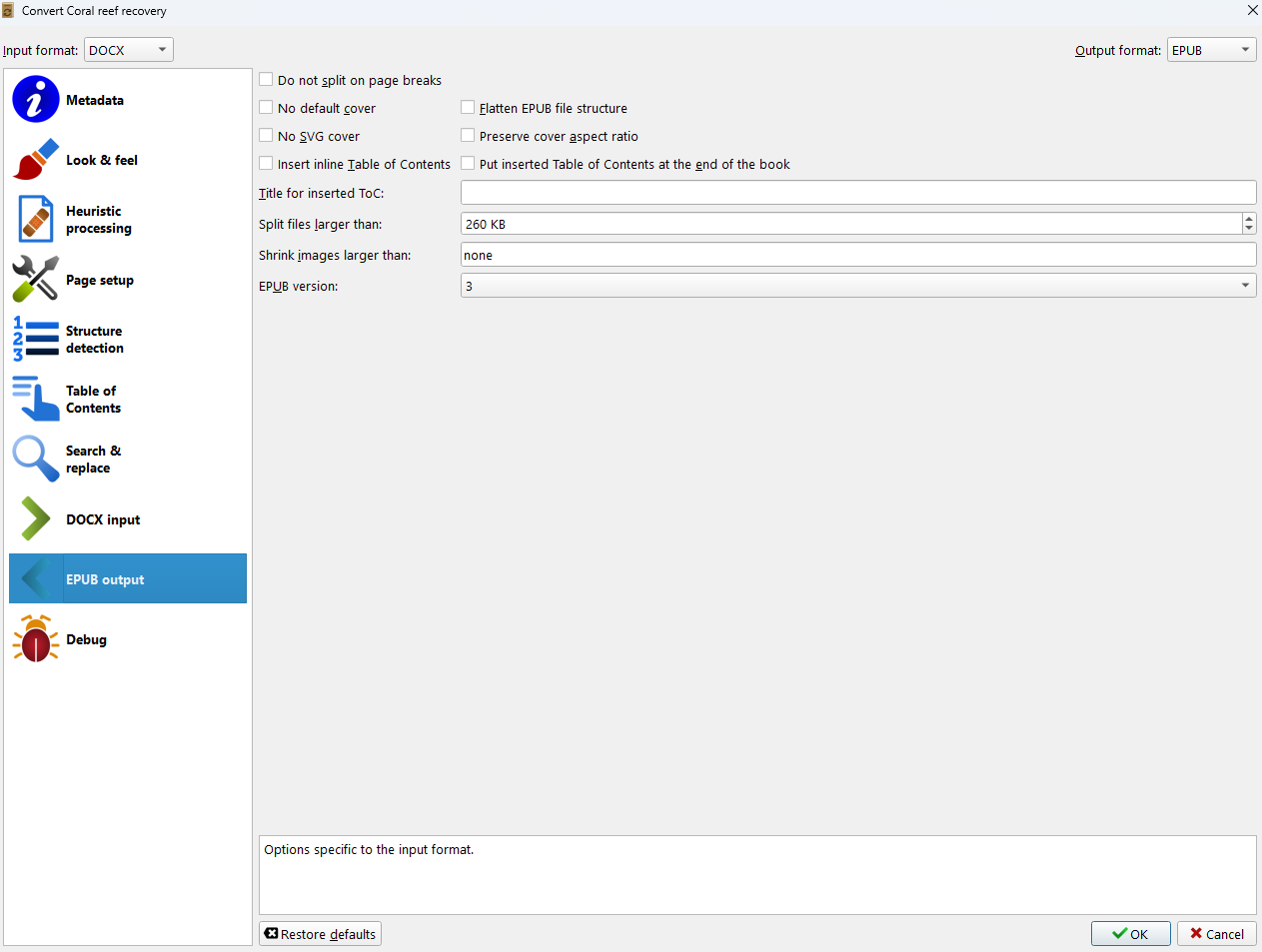Enable Do not split on page breaks

(x=267, y=80)
